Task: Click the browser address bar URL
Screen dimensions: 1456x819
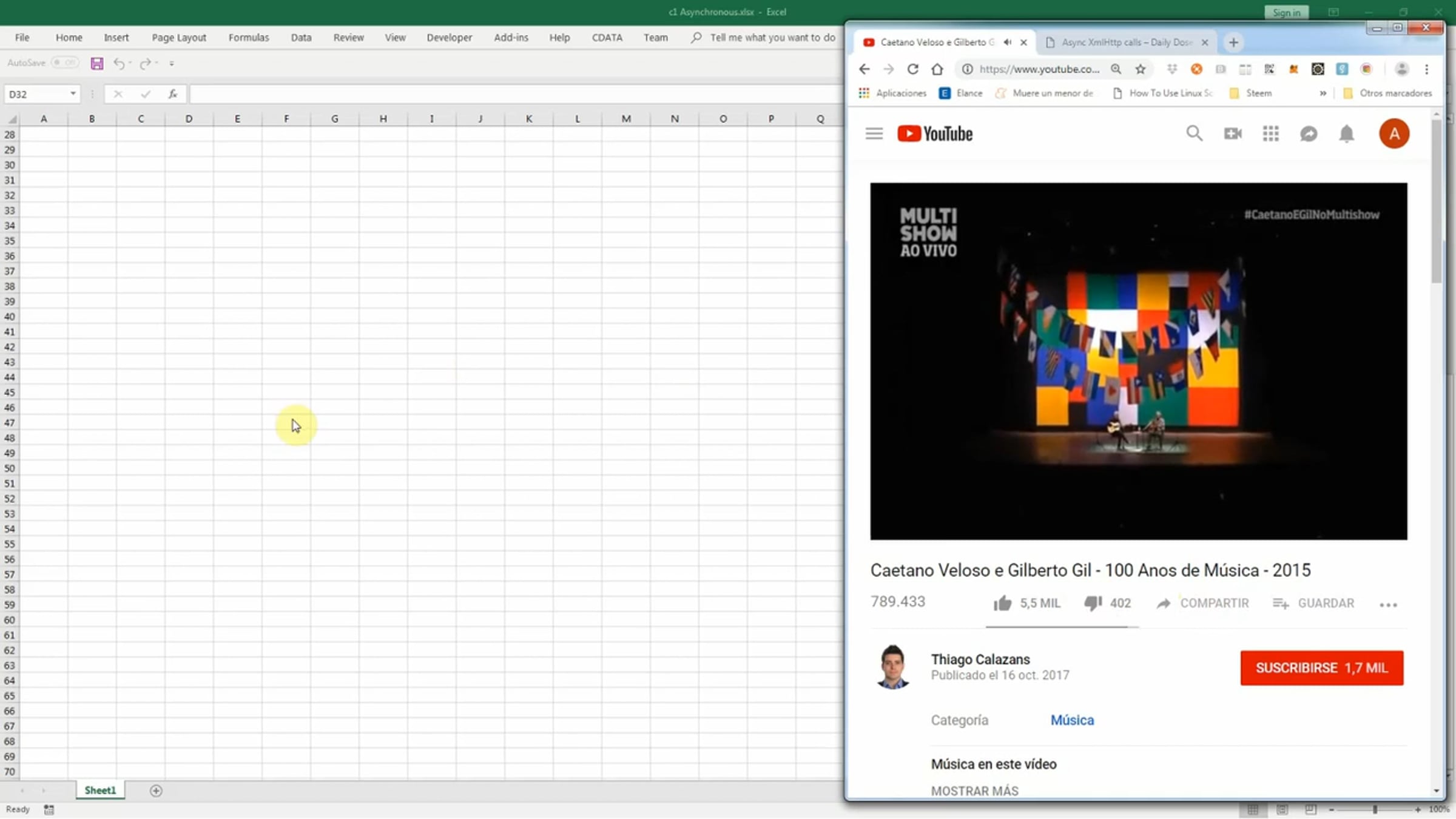Action: tap(1039, 69)
